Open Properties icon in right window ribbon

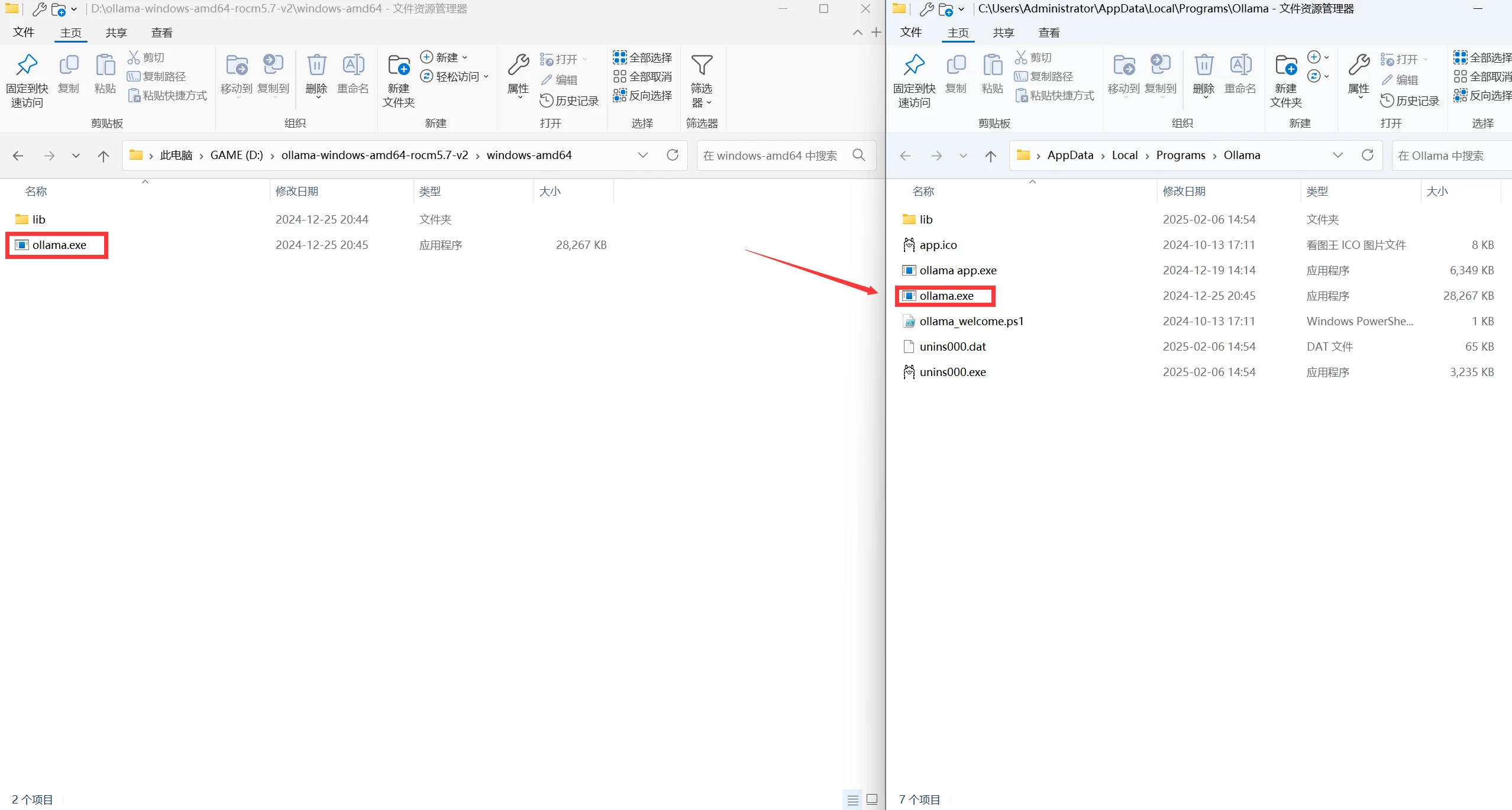pyautogui.click(x=1358, y=65)
